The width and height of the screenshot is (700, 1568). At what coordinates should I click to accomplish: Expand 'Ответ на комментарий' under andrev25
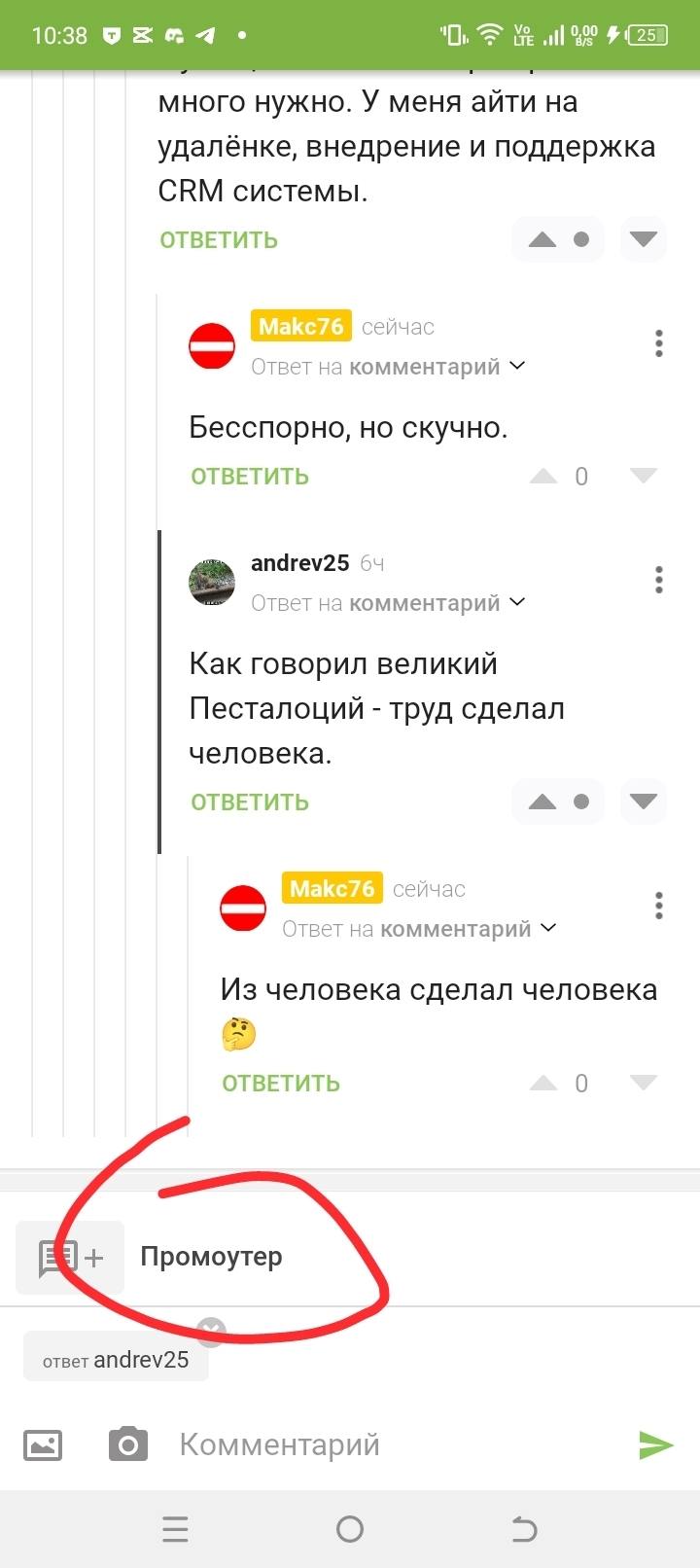click(x=389, y=603)
